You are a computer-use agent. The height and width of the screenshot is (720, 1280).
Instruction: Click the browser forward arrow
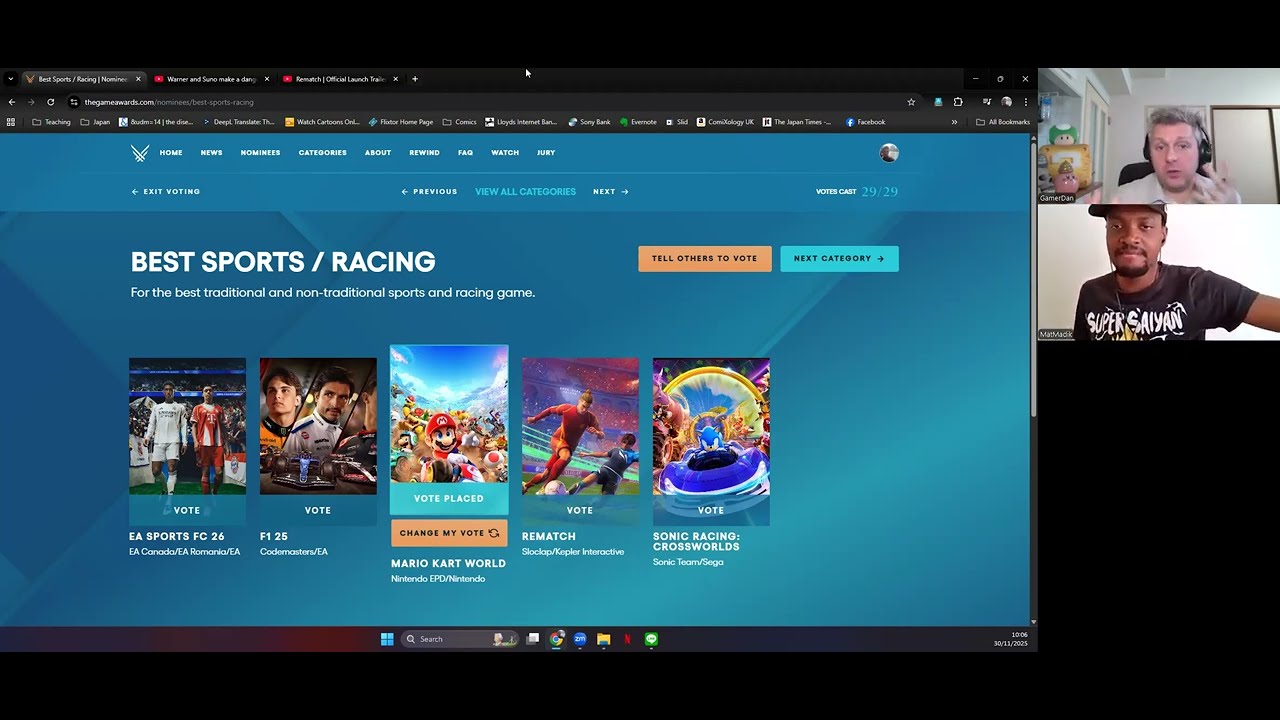[x=31, y=102]
